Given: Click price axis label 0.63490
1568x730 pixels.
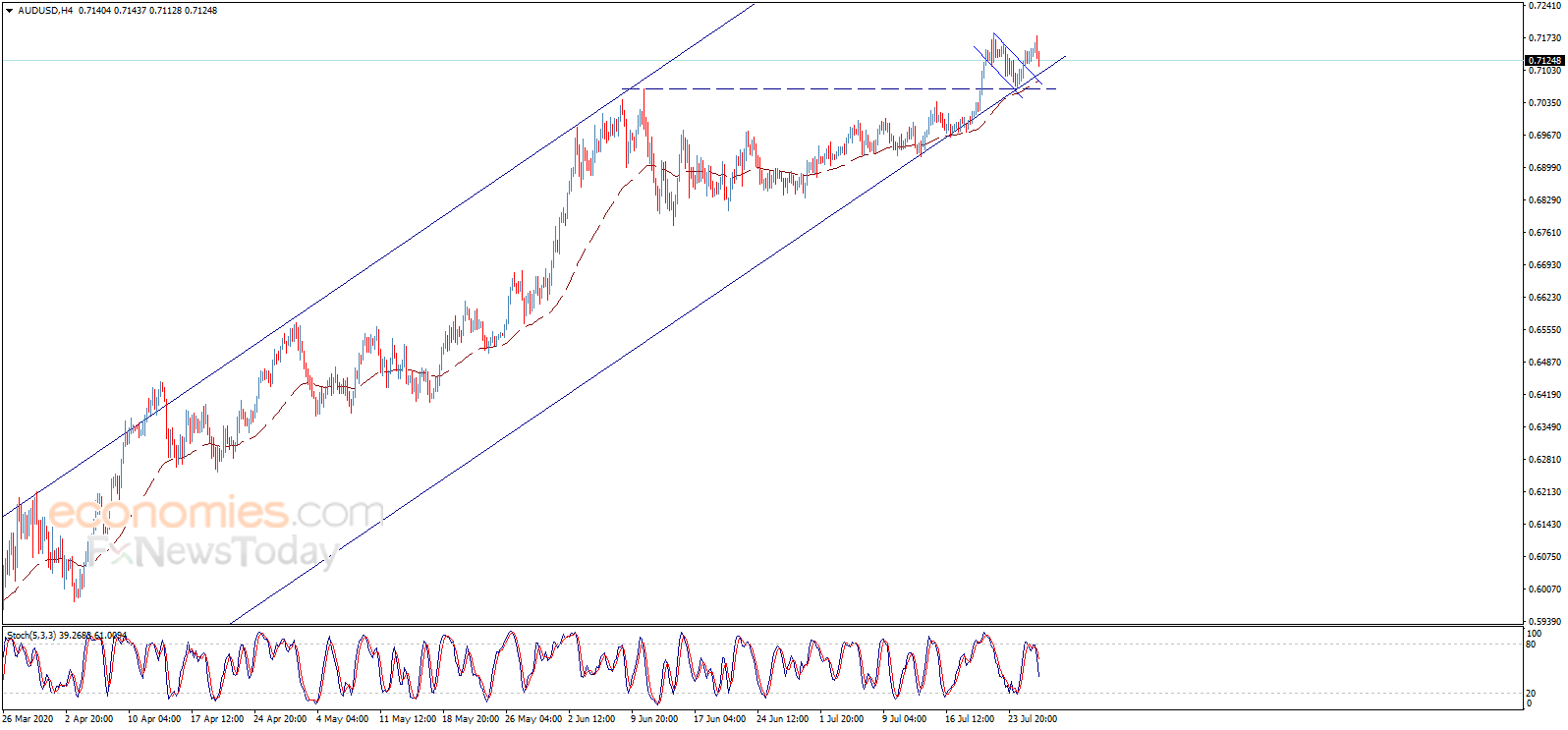Looking at the screenshot, I should 1545,427.
